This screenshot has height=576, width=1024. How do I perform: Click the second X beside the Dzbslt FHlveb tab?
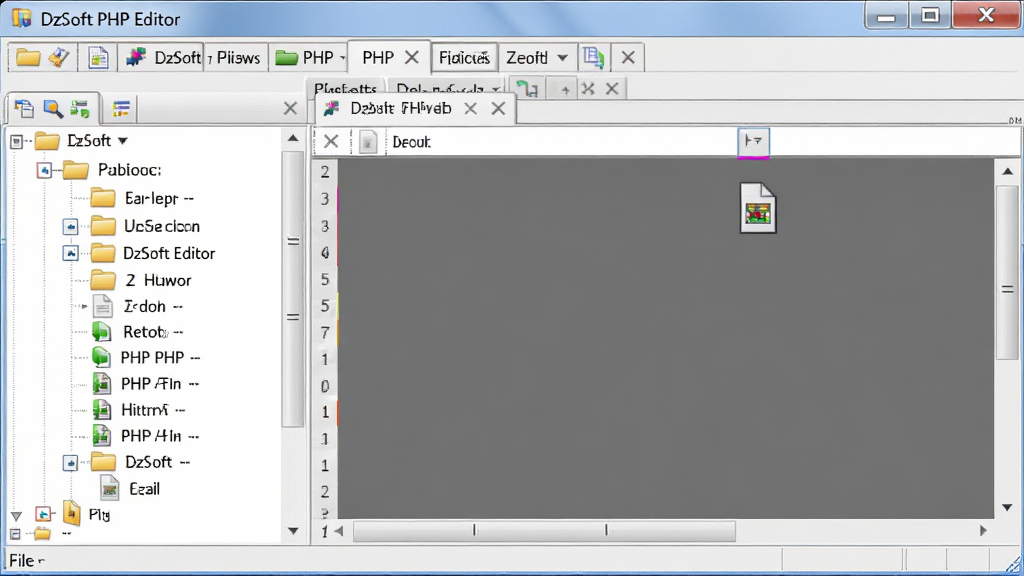498,108
